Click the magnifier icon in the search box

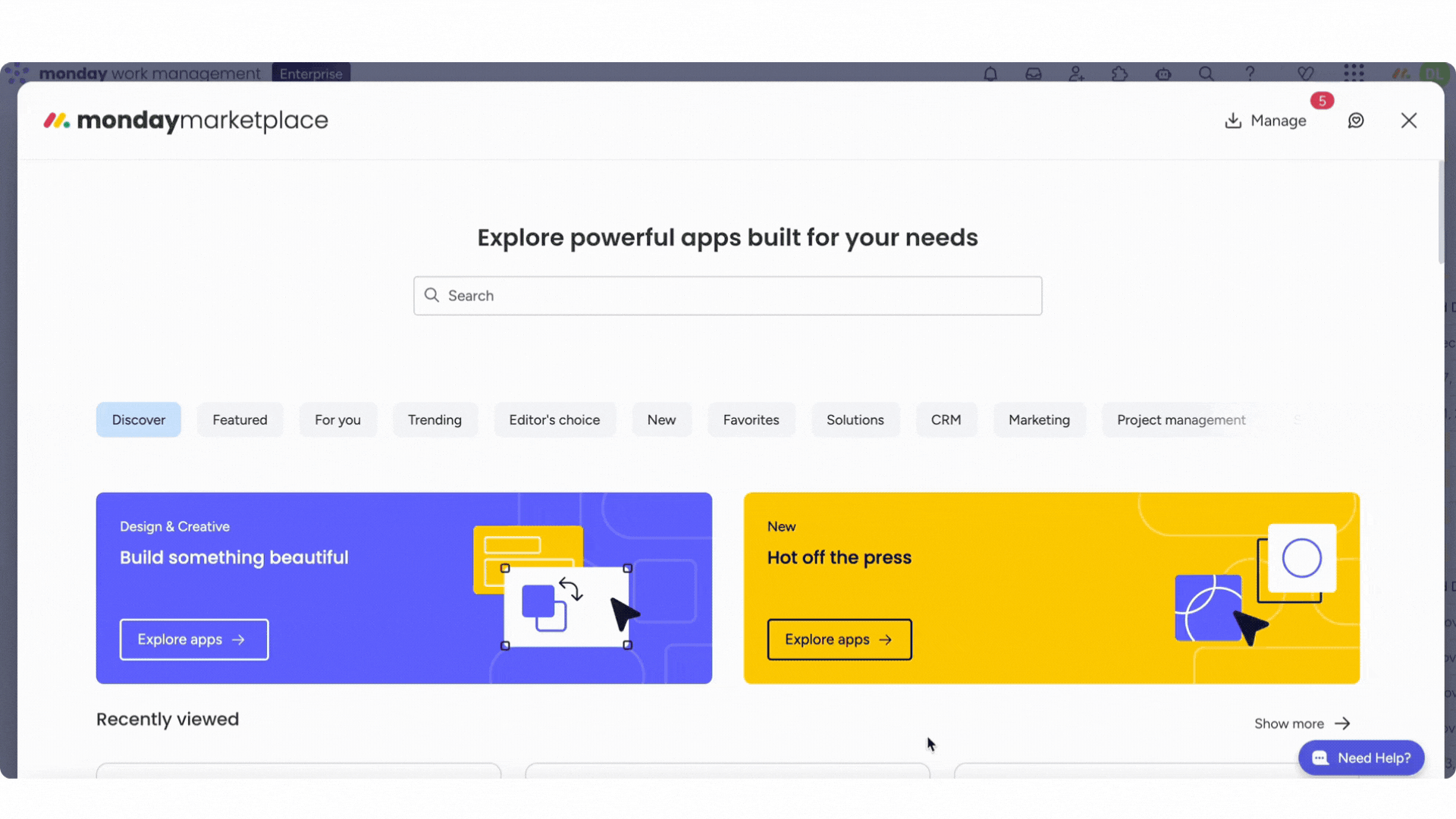[x=431, y=295]
